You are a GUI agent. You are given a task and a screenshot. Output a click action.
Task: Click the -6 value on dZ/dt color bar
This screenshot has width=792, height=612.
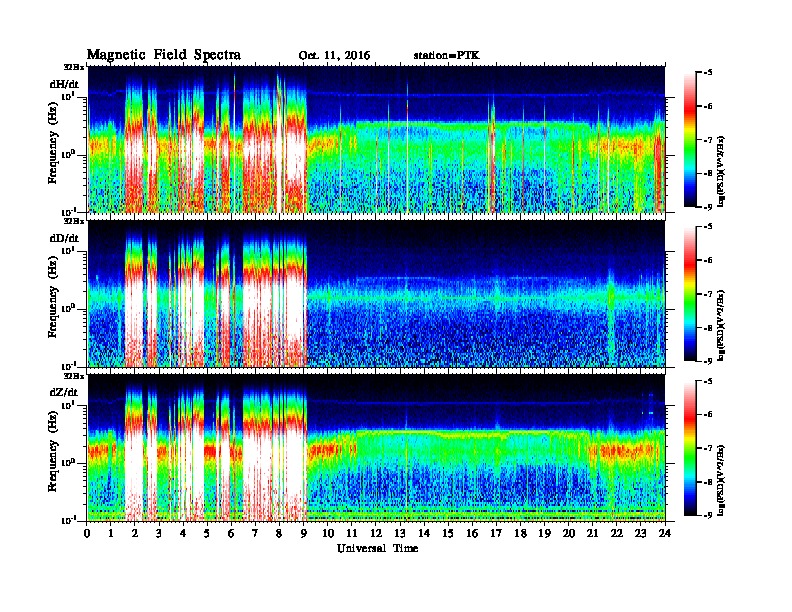coord(707,415)
